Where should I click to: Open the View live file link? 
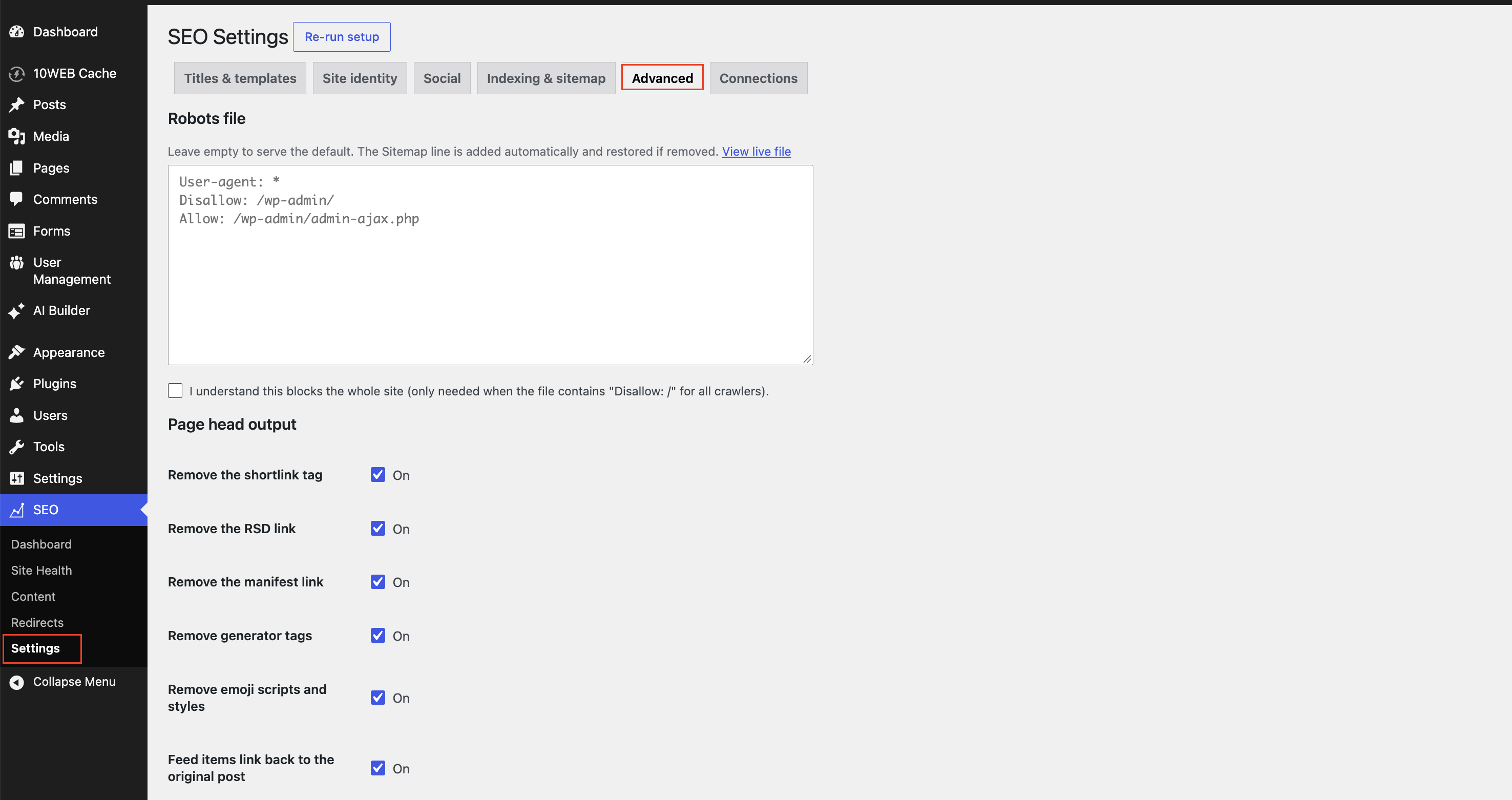pyautogui.click(x=756, y=152)
